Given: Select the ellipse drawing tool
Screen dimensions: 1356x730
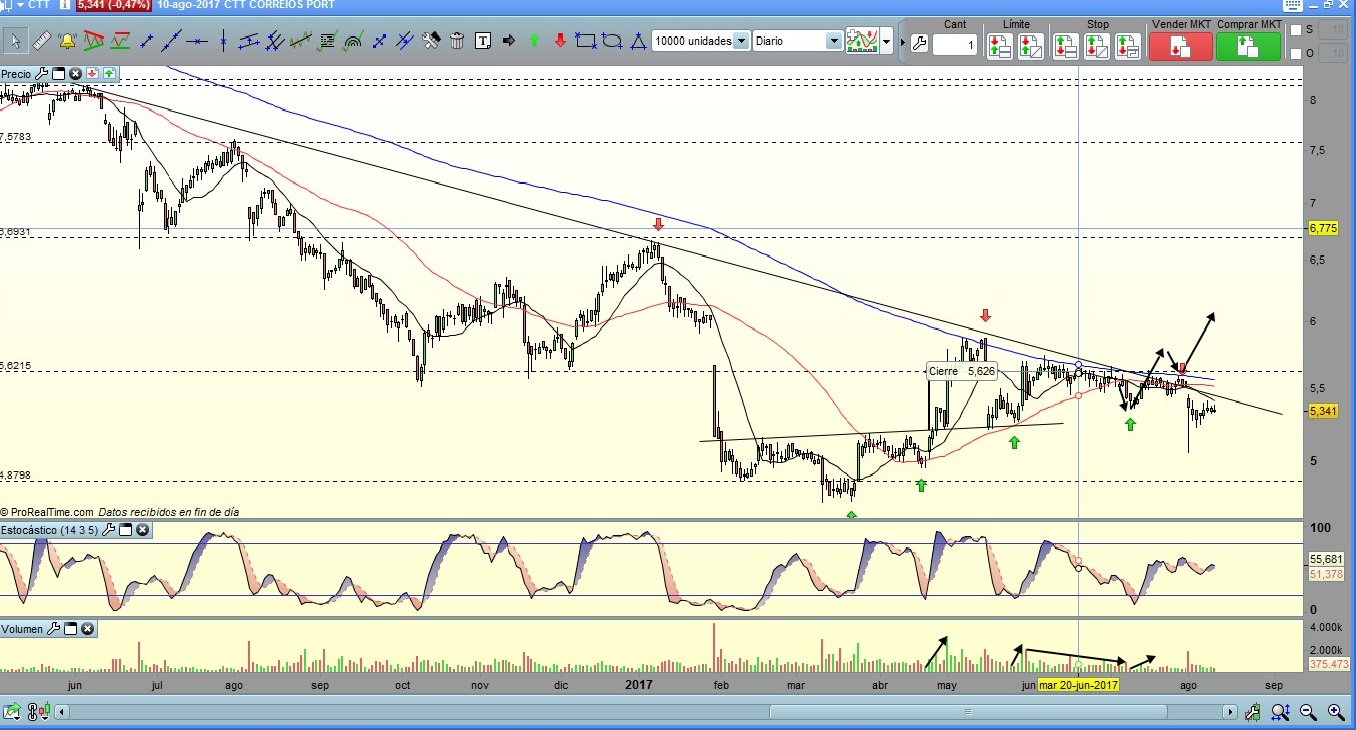Looking at the screenshot, I should tap(612, 41).
